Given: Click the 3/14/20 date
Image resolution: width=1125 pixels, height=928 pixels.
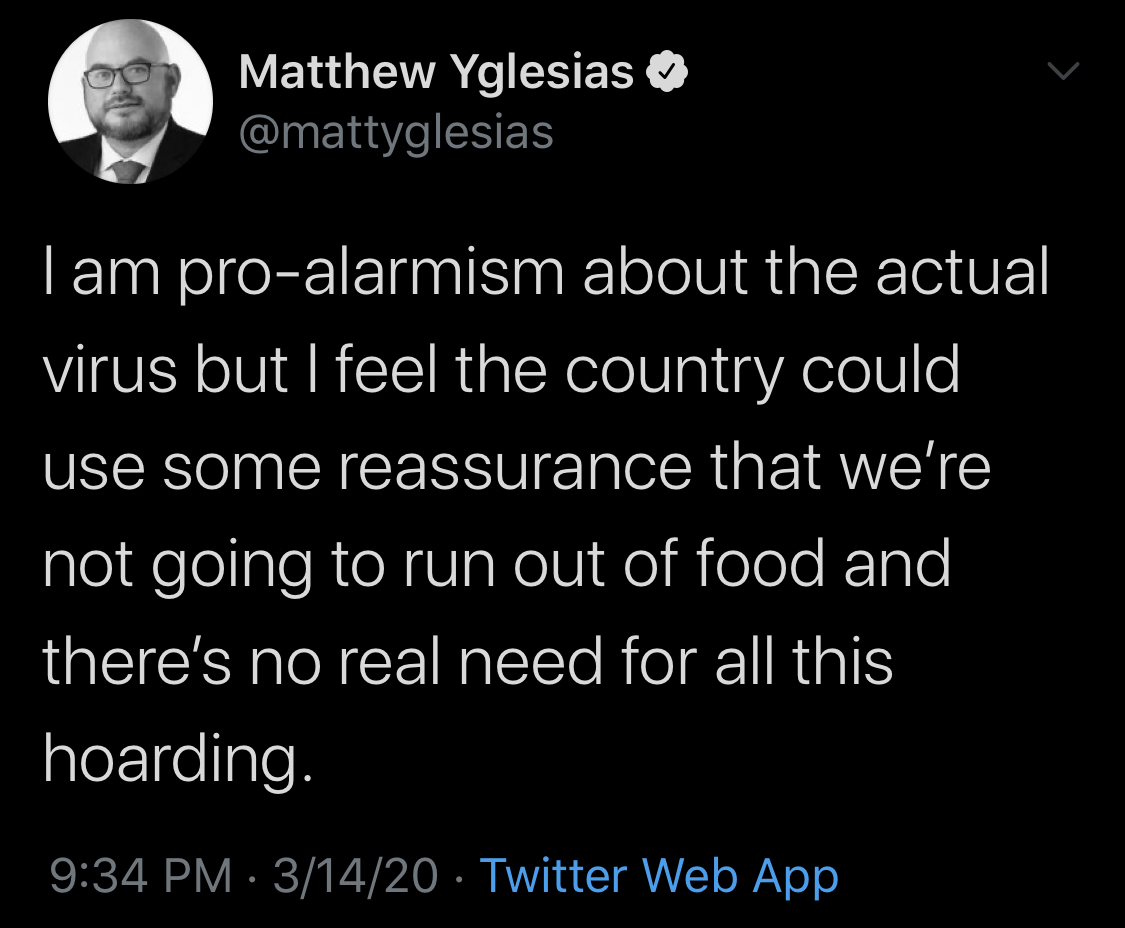Looking at the screenshot, I should coord(355,875).
